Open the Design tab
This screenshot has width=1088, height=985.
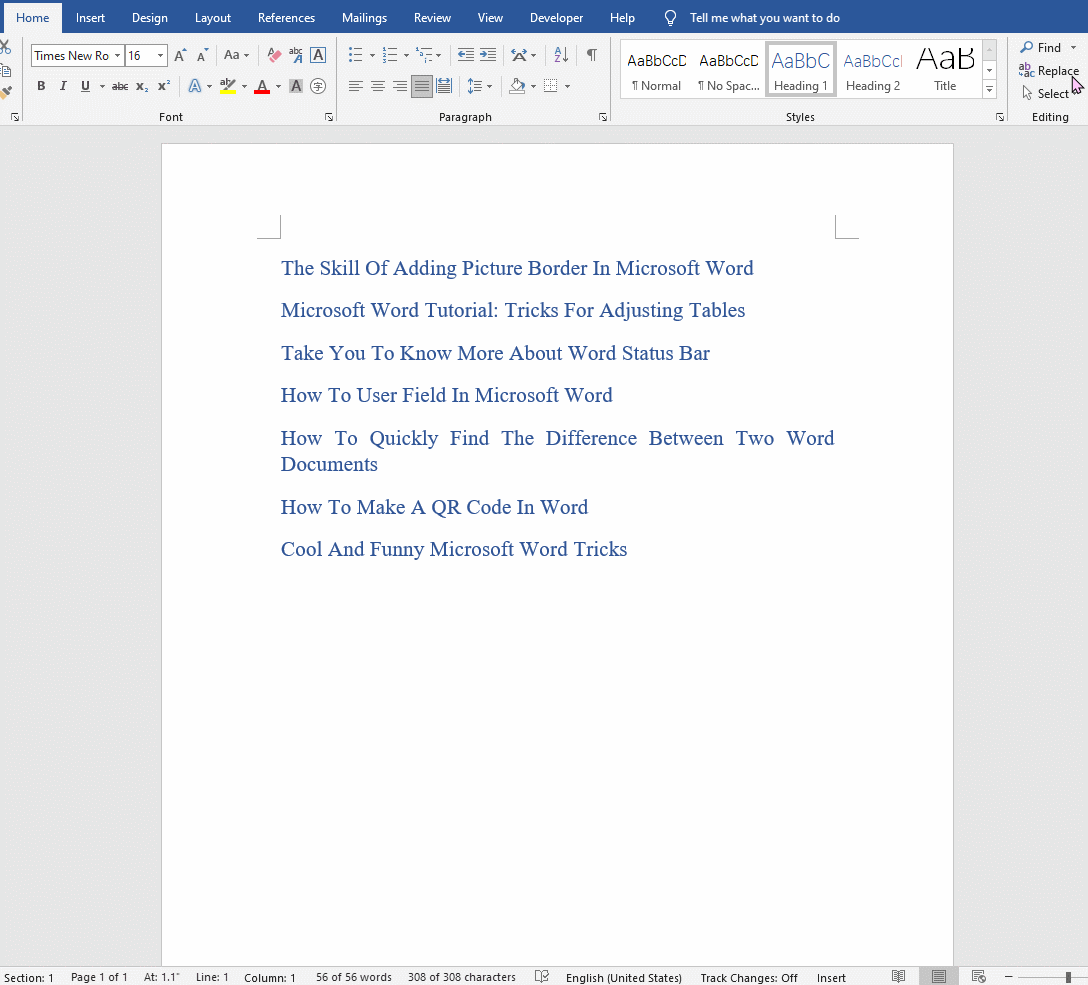[150, 17]
